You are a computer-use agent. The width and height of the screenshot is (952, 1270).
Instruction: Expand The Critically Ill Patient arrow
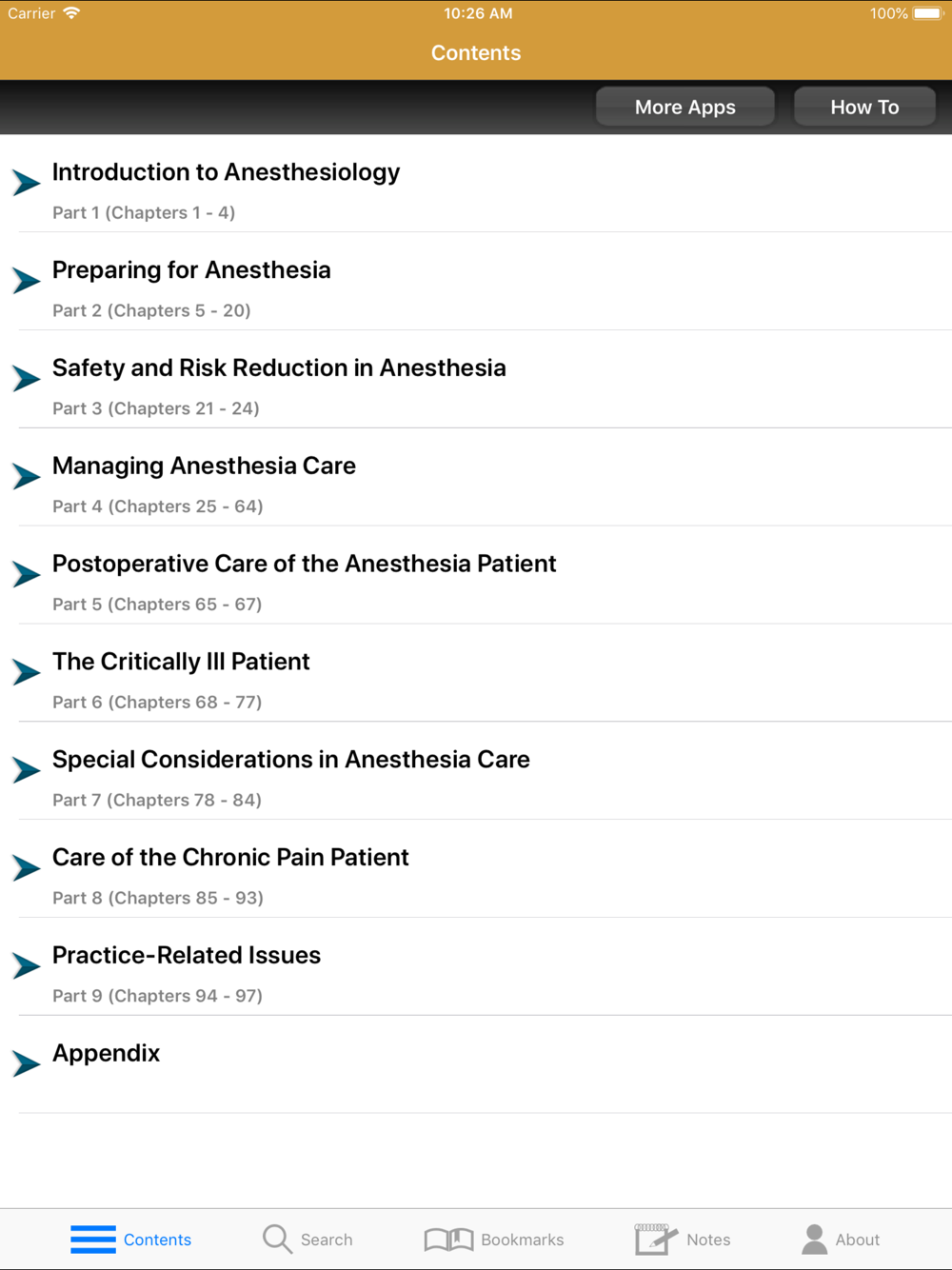[x=26, y=671]
